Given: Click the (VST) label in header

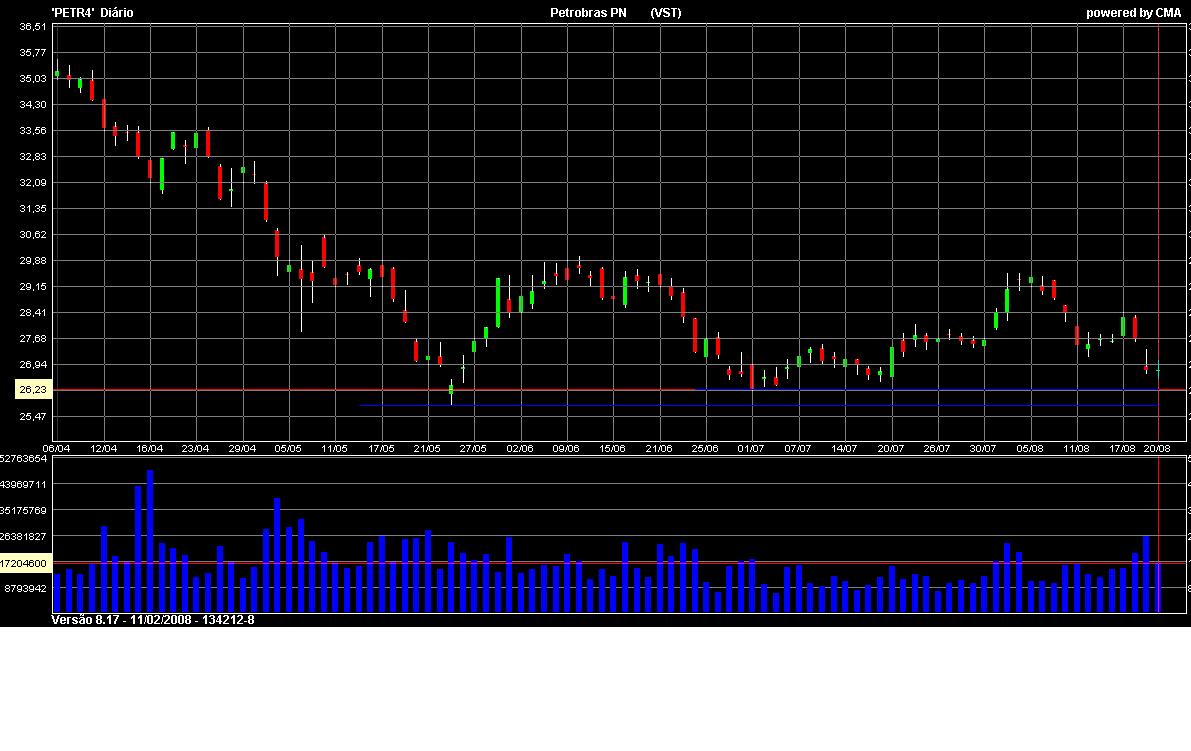Looking at the screenshot, I should (666, 13).
